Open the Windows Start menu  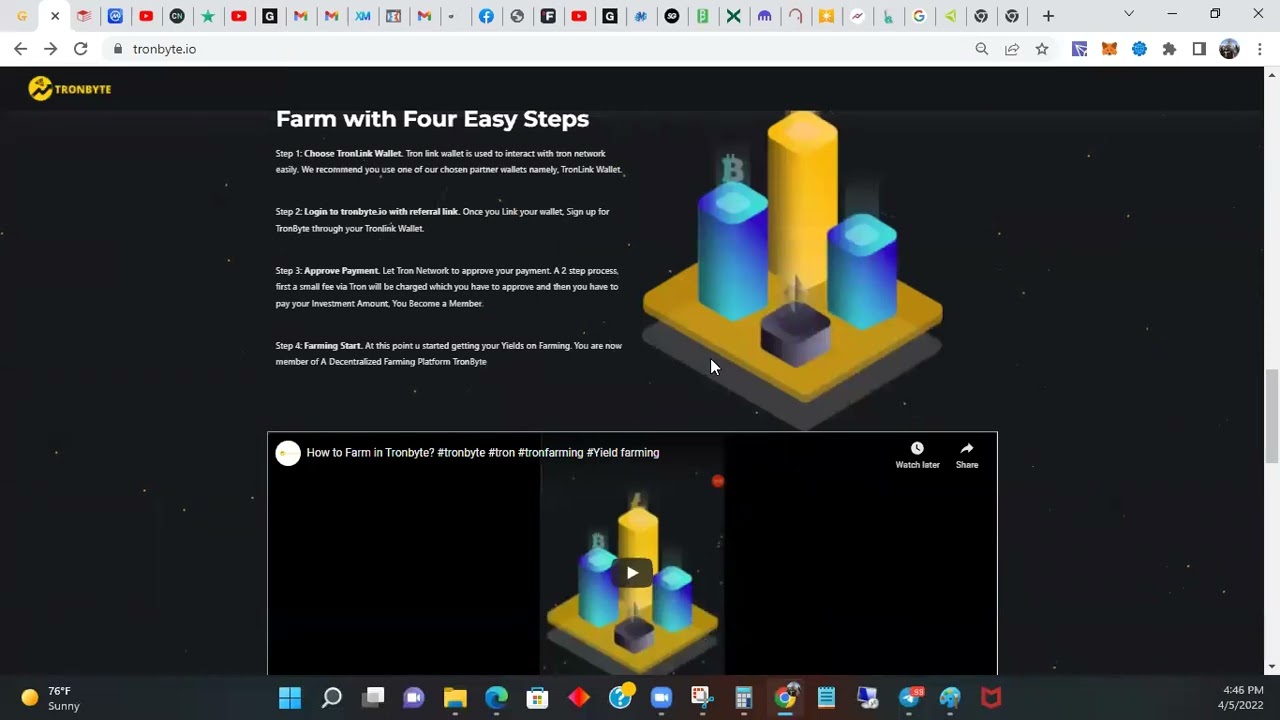(x=290, y=698)
